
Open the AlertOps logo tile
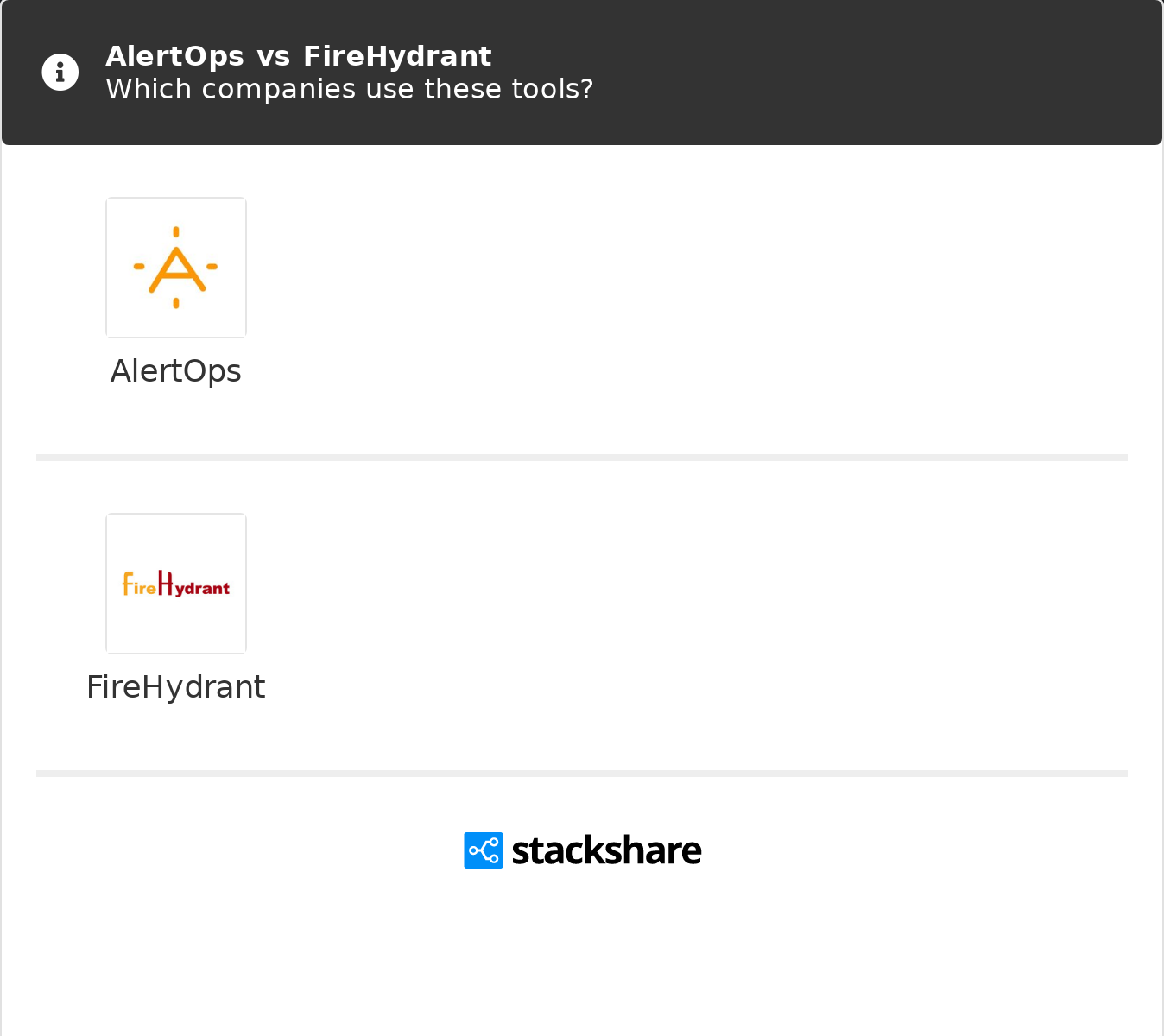click(176, 268)
